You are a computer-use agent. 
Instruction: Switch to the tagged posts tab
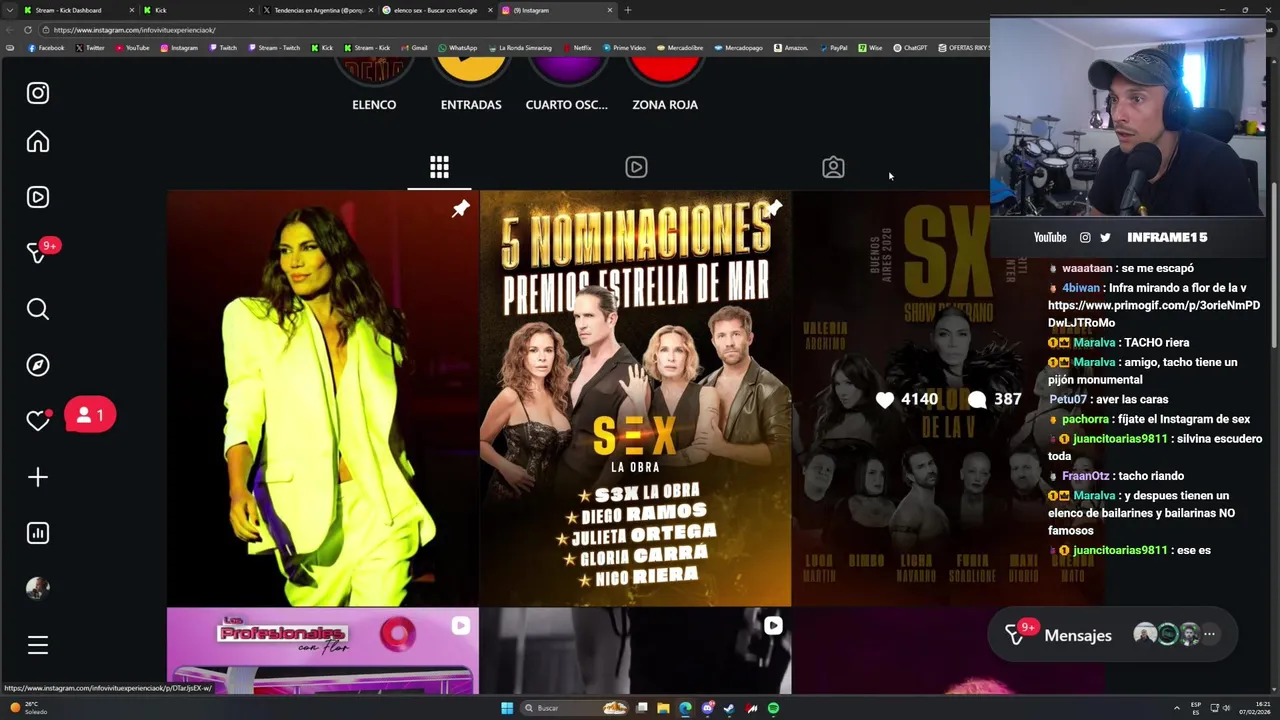(833, 167)
